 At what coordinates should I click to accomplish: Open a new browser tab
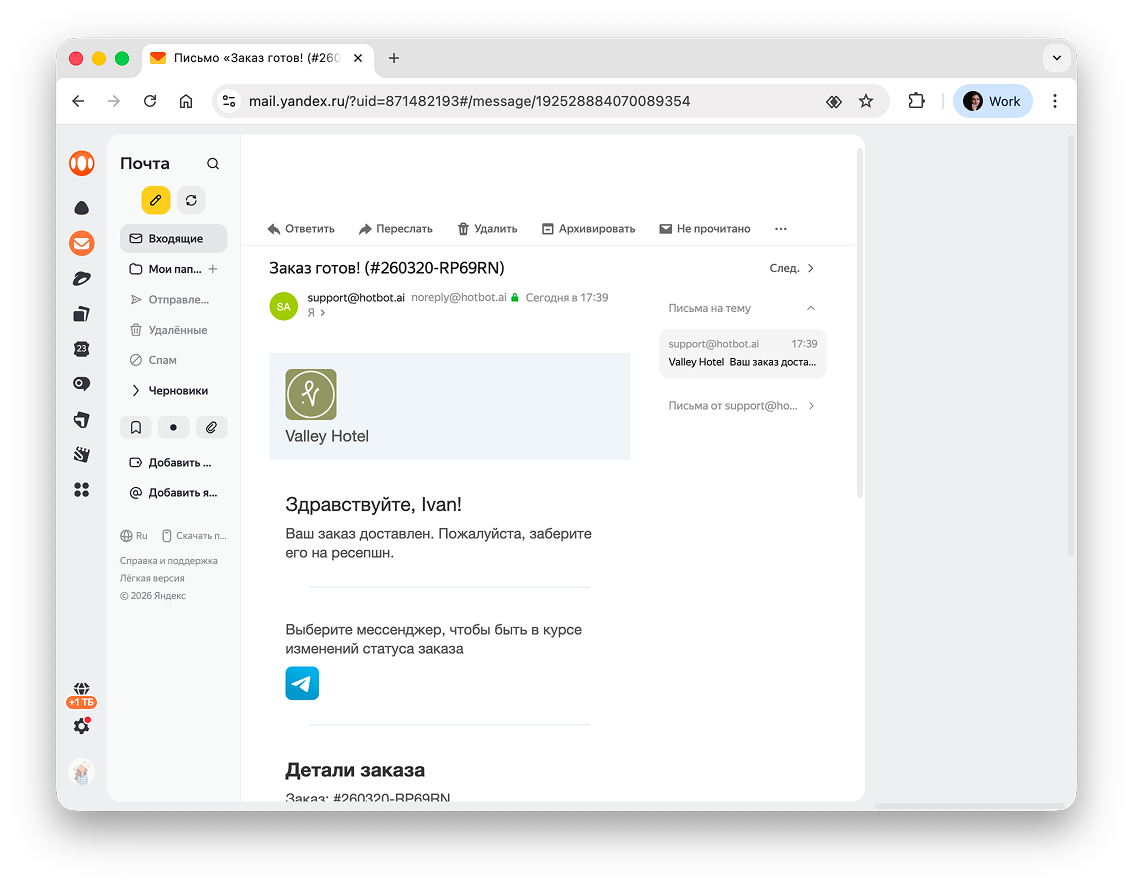[x=394, y=58]
